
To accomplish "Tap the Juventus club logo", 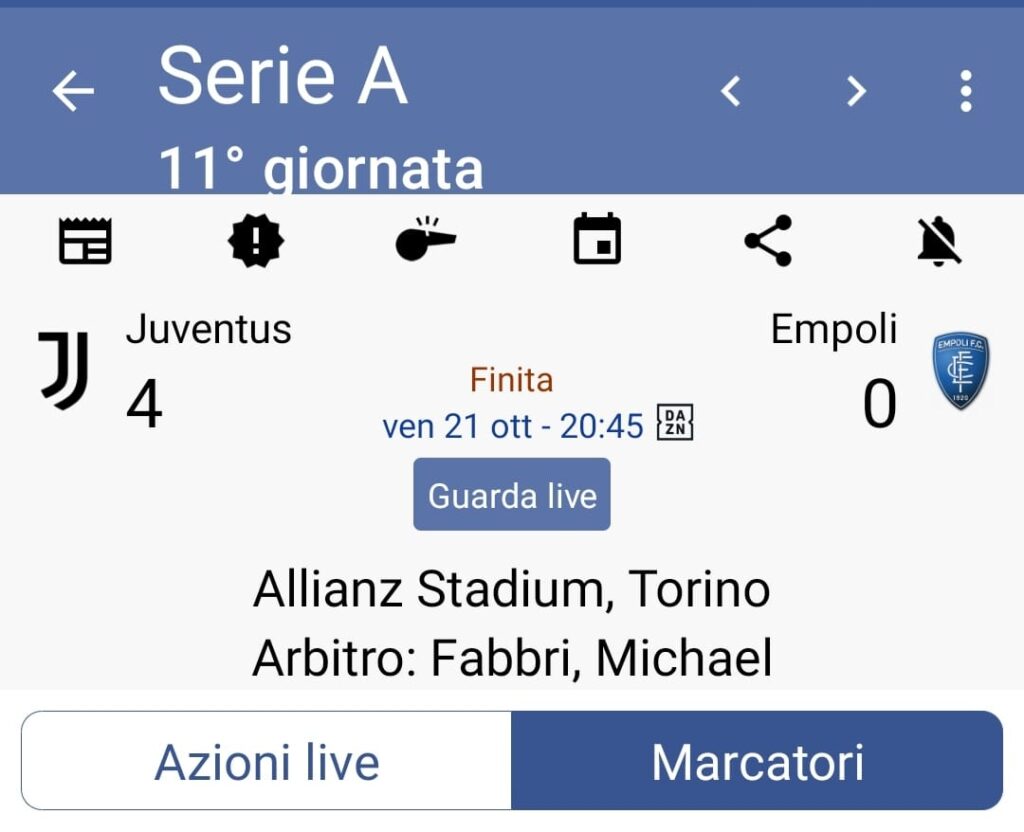I will 65,370.
